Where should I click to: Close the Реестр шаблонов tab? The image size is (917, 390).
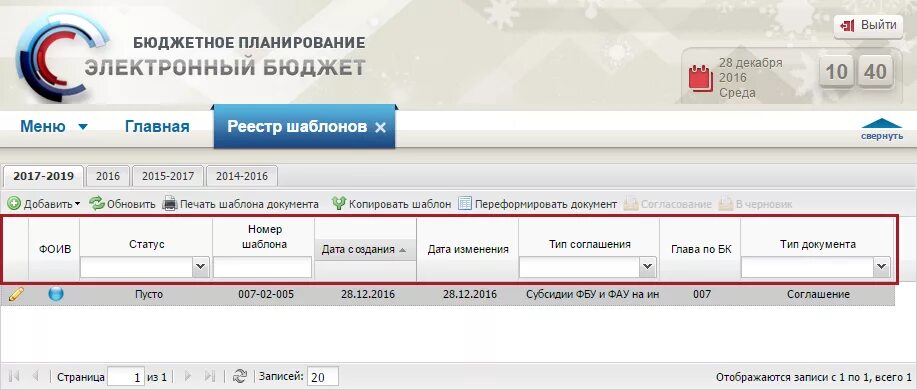[380, 127]
